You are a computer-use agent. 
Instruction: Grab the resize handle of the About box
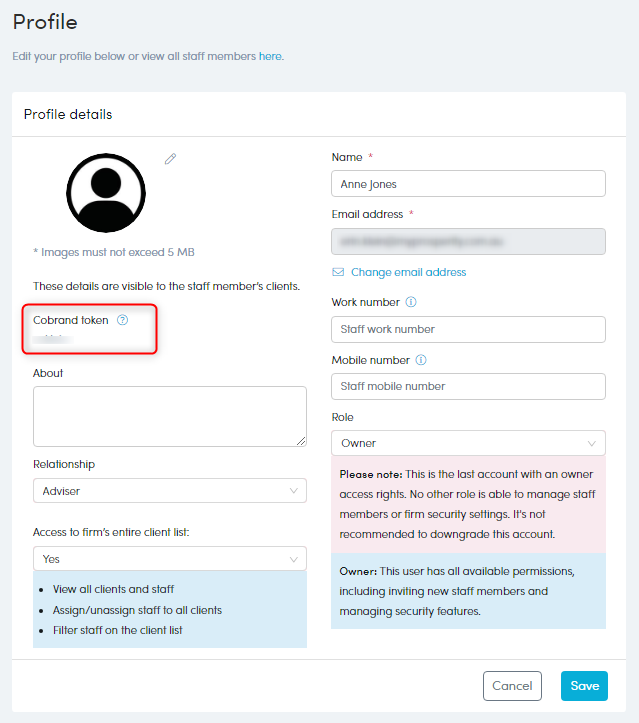coord(301,441)
